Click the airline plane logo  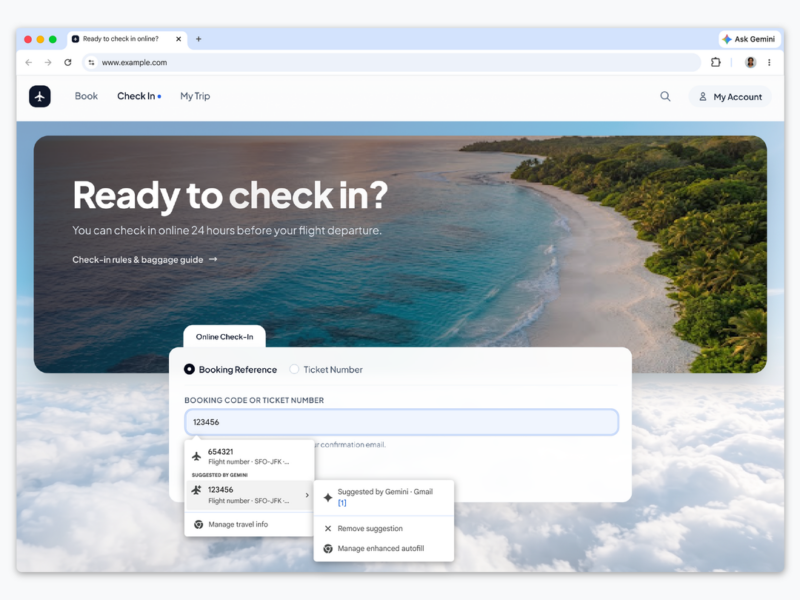(x=40, y=96)
